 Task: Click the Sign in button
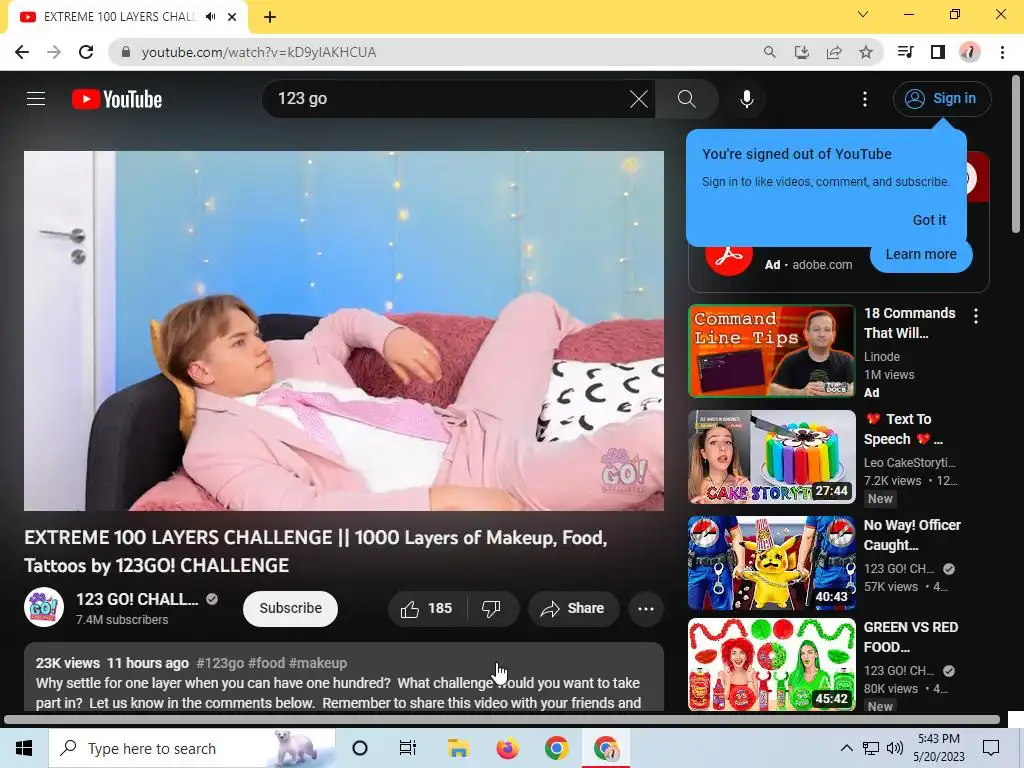(x=942, y=99)
